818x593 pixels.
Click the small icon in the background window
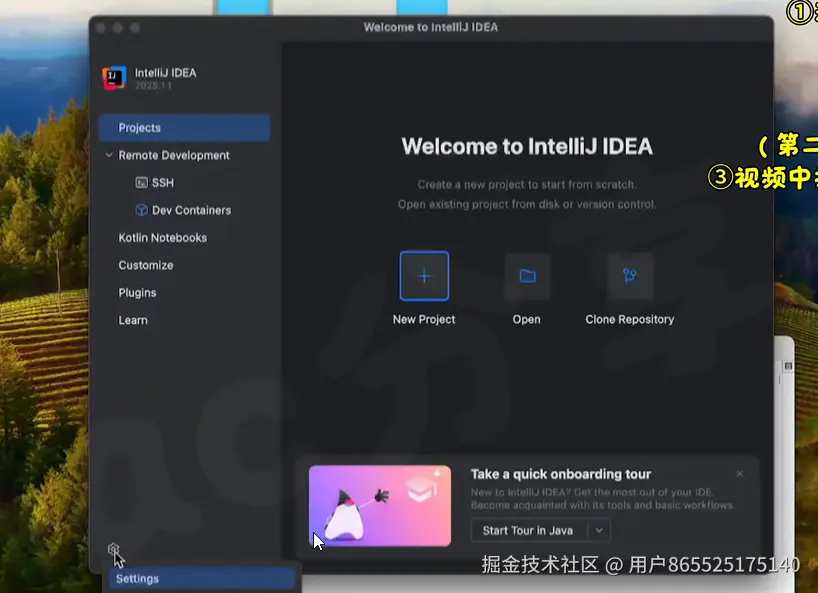[788, 366]
